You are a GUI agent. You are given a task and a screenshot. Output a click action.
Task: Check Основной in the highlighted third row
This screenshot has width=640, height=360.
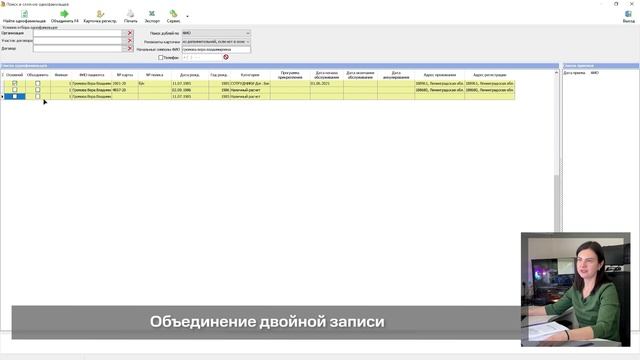click(x=15, y=96)
